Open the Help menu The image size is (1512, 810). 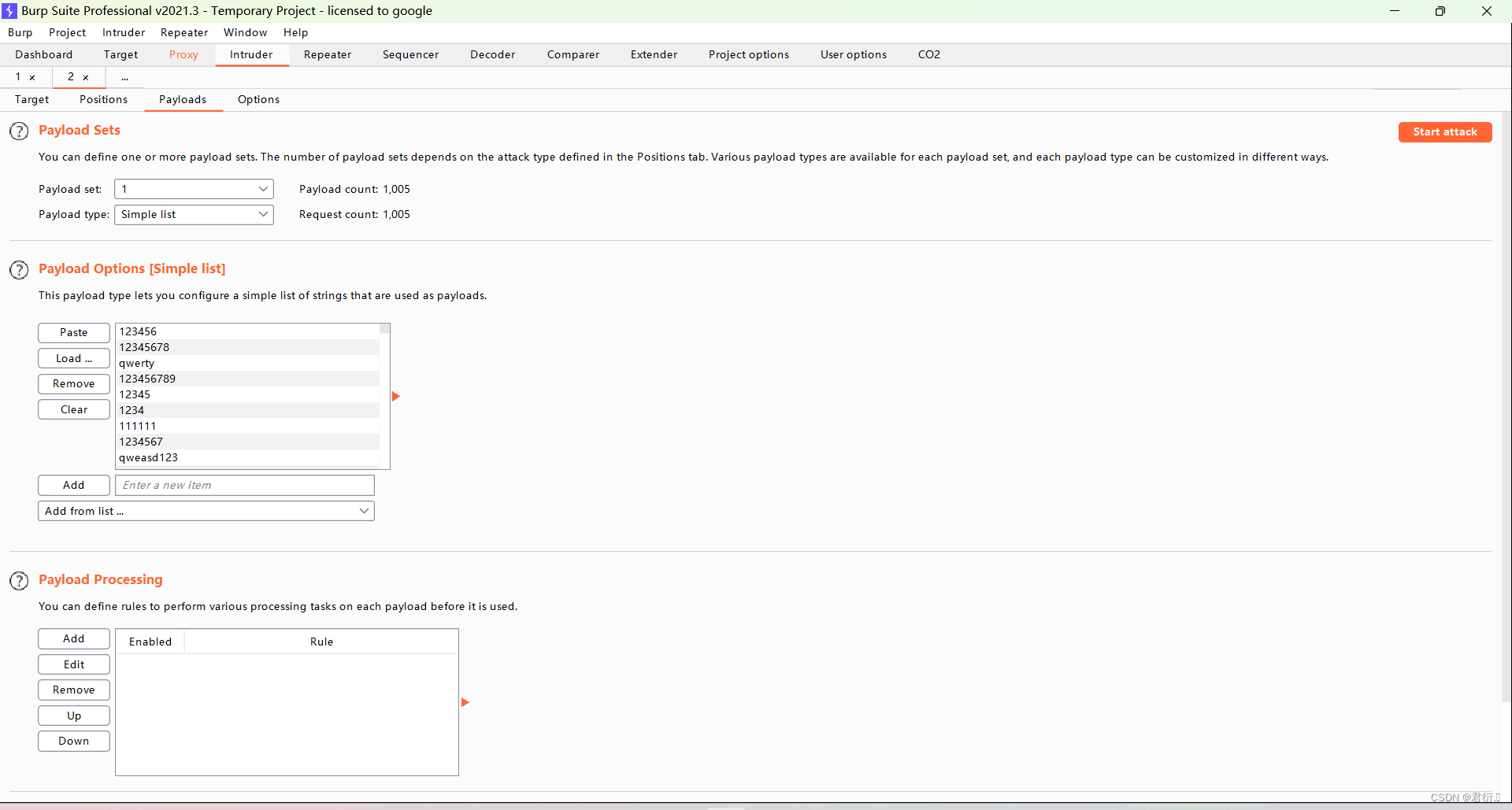(295, 32)
